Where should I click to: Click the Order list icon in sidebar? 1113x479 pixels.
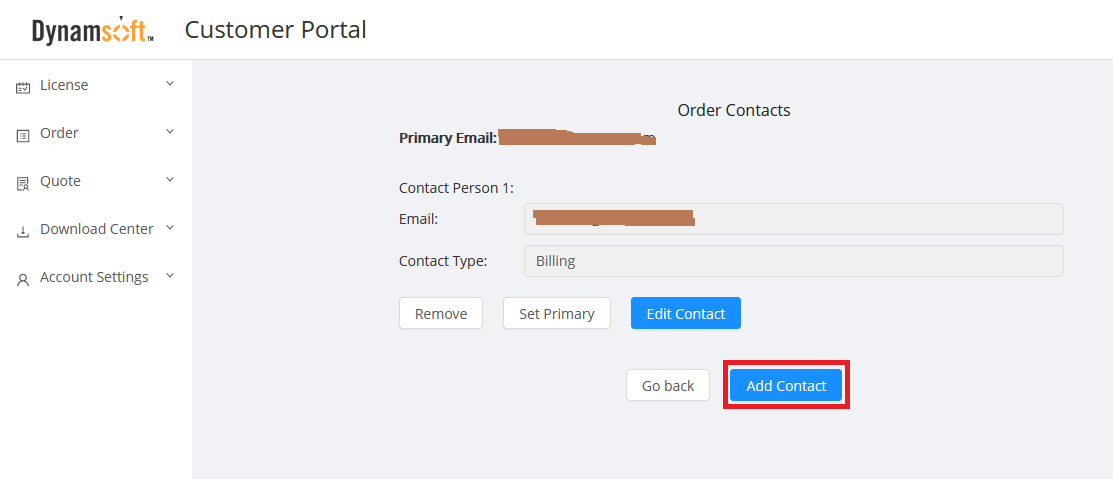click(x=23, y=135)
